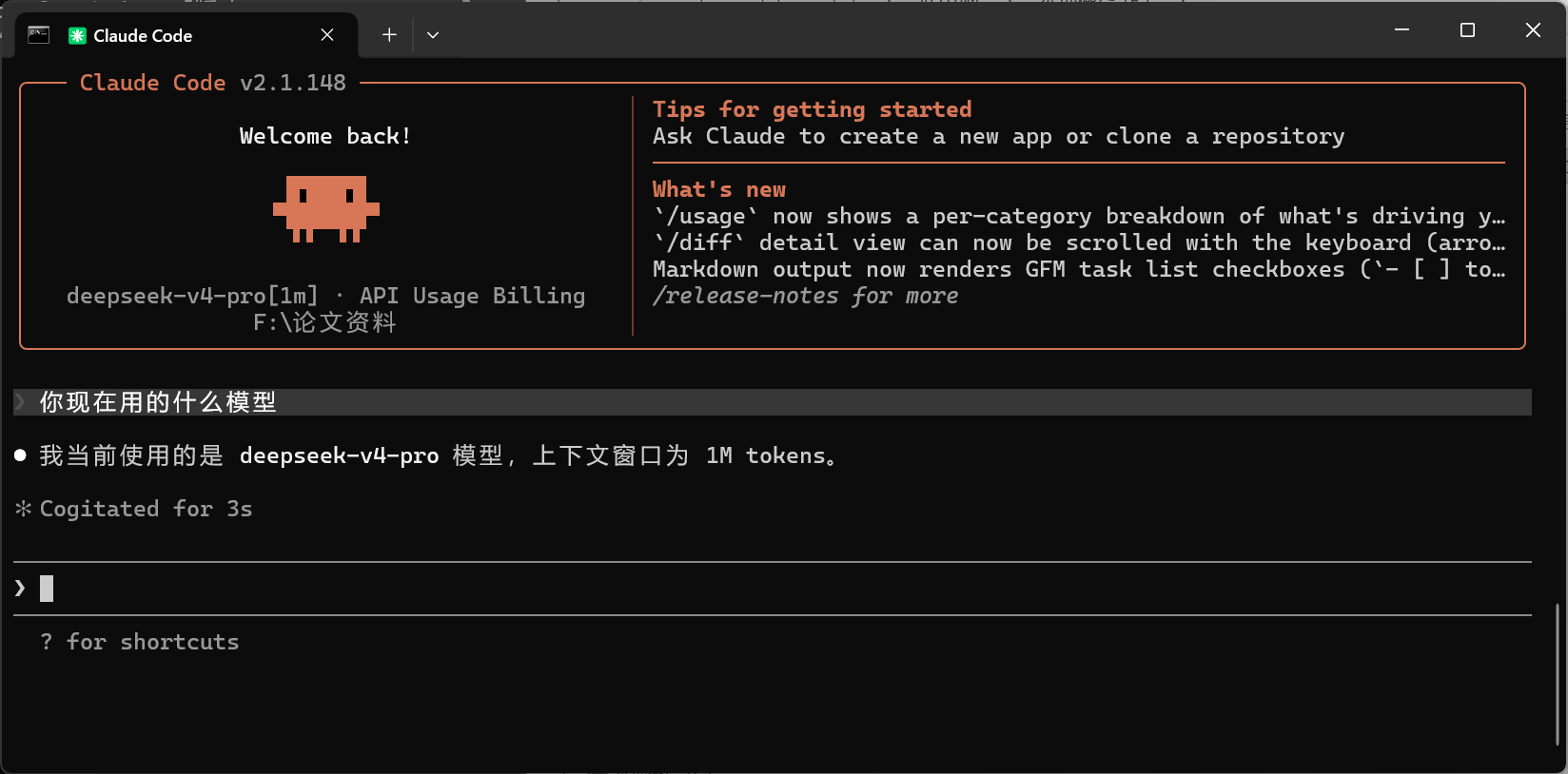
Task: Click the prompt input line
Action: 773,589
